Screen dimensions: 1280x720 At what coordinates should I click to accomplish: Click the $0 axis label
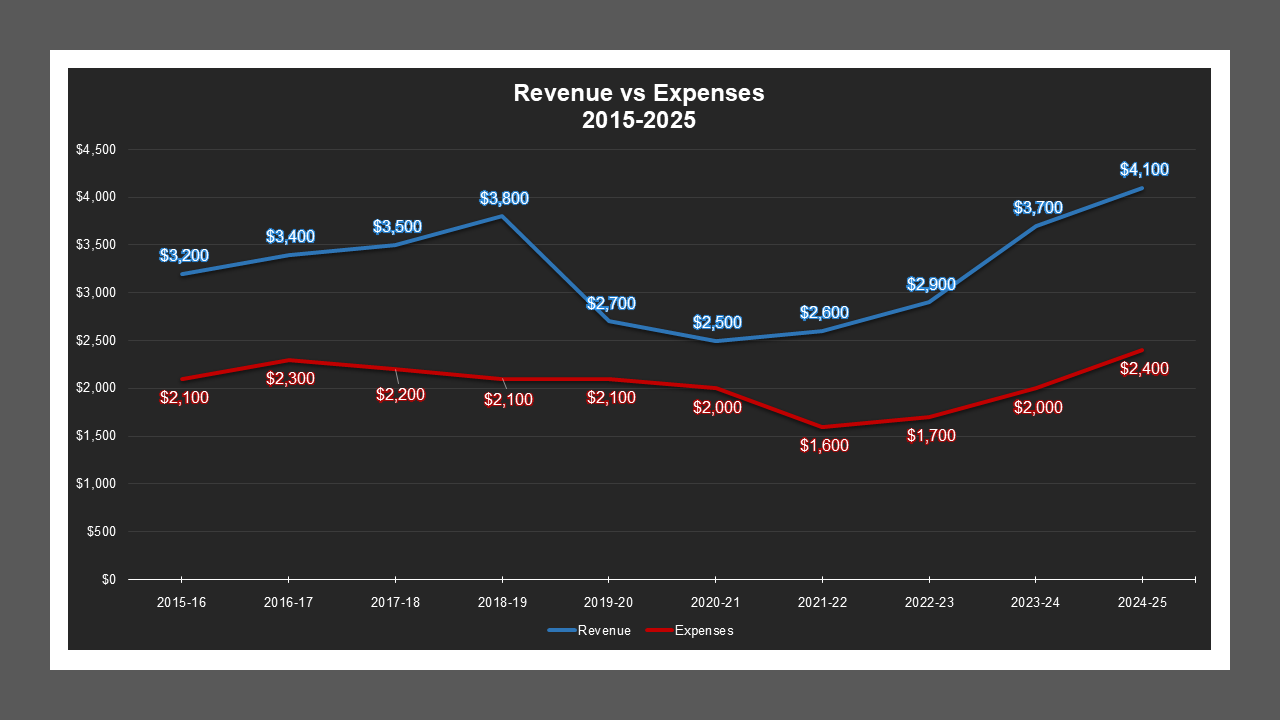click(x=109, y=578)
